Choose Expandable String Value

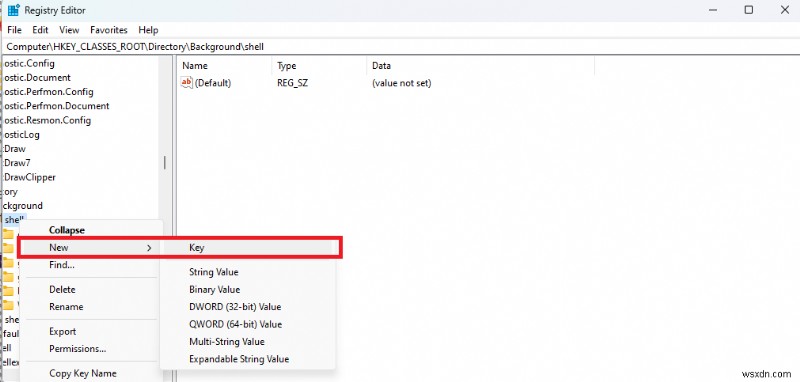[239, 359]
